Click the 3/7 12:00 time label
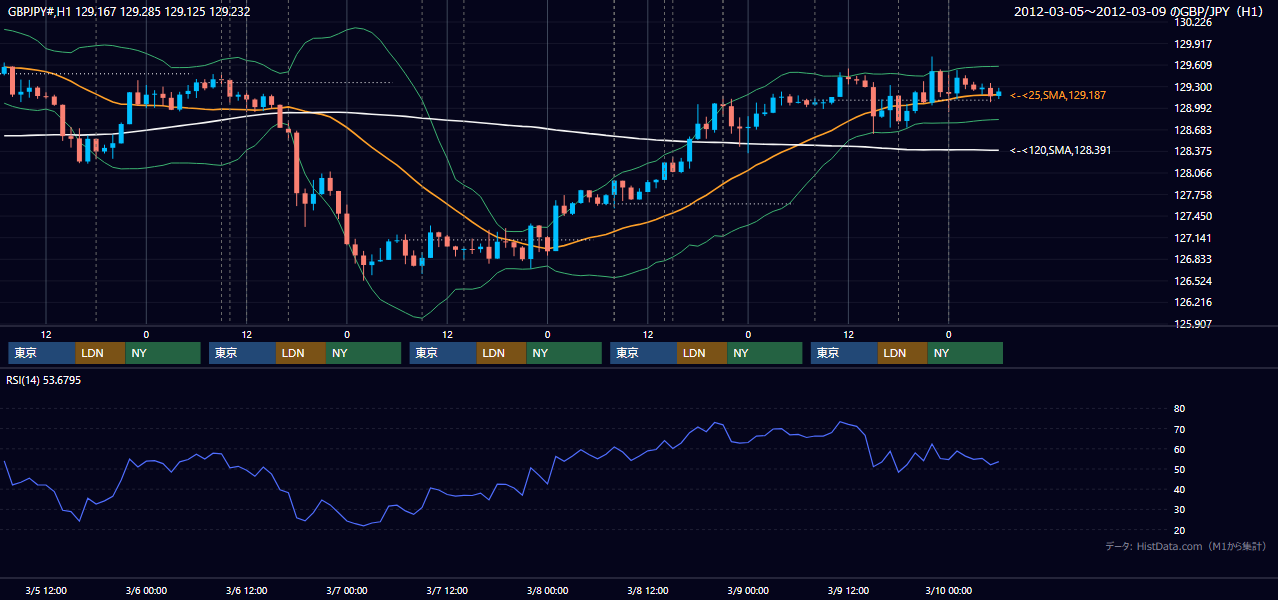Screen dimensions: 1278x600 (x=448, y=591)
